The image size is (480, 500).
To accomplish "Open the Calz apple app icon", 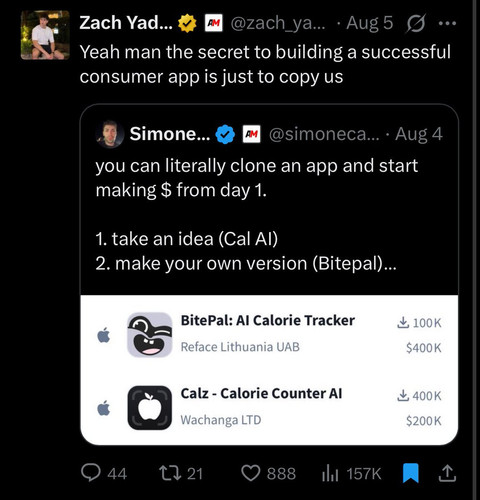I will pyautogui.click(x=150, y=408).
